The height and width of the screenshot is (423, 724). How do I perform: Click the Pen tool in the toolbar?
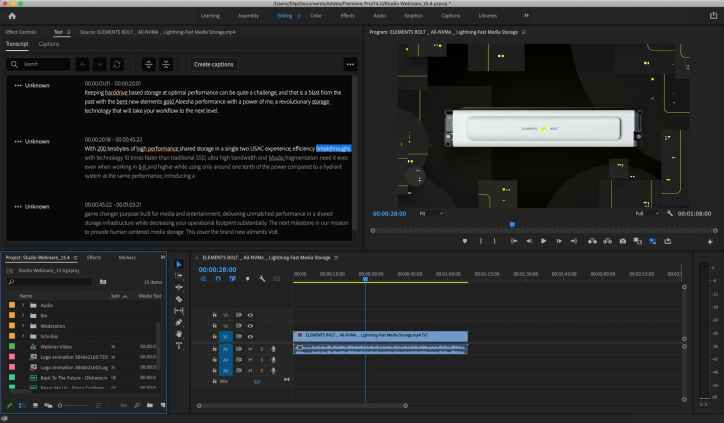pyautogui.click(x=179, y=322)
